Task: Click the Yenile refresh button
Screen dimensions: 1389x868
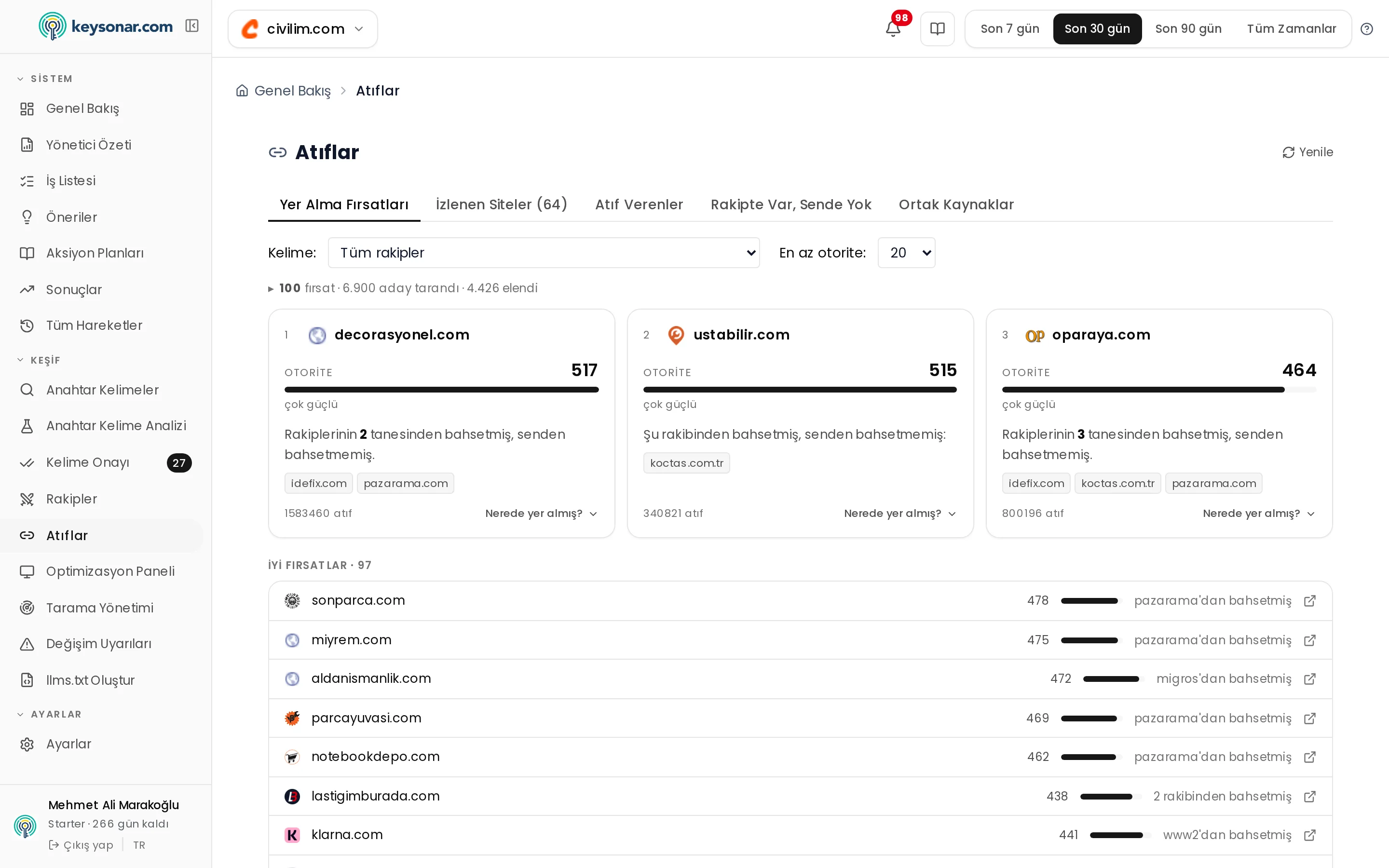Action: [x=1307, y=152]
